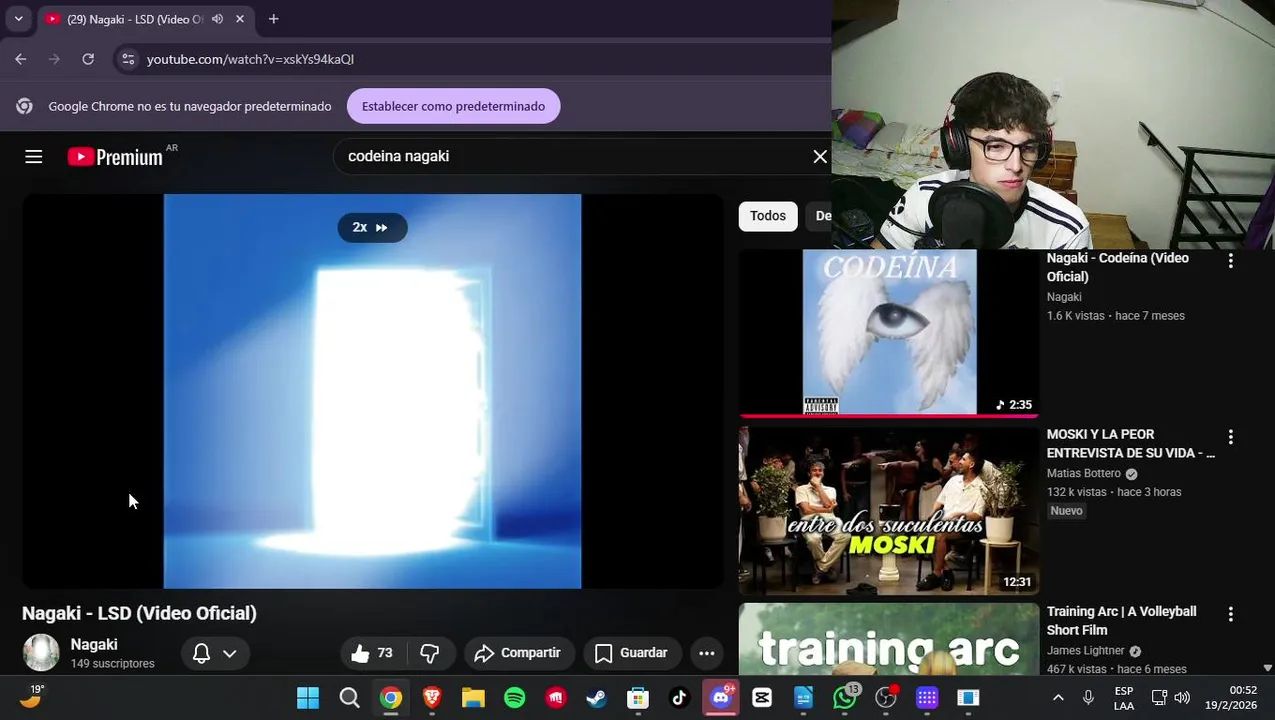The width and height of the screenshot is (1275, 720).
Task: Open the three-dot more actions menu under the video
Action: tap(706, 653)
